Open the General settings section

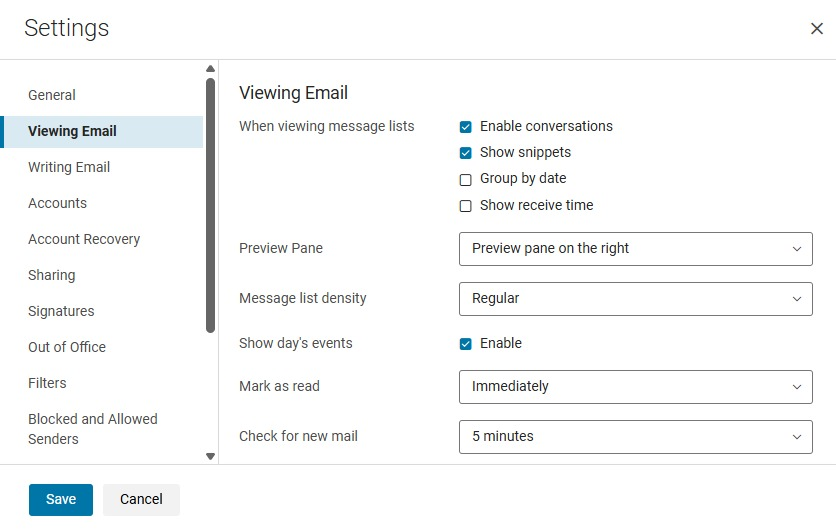click(52, 95)
